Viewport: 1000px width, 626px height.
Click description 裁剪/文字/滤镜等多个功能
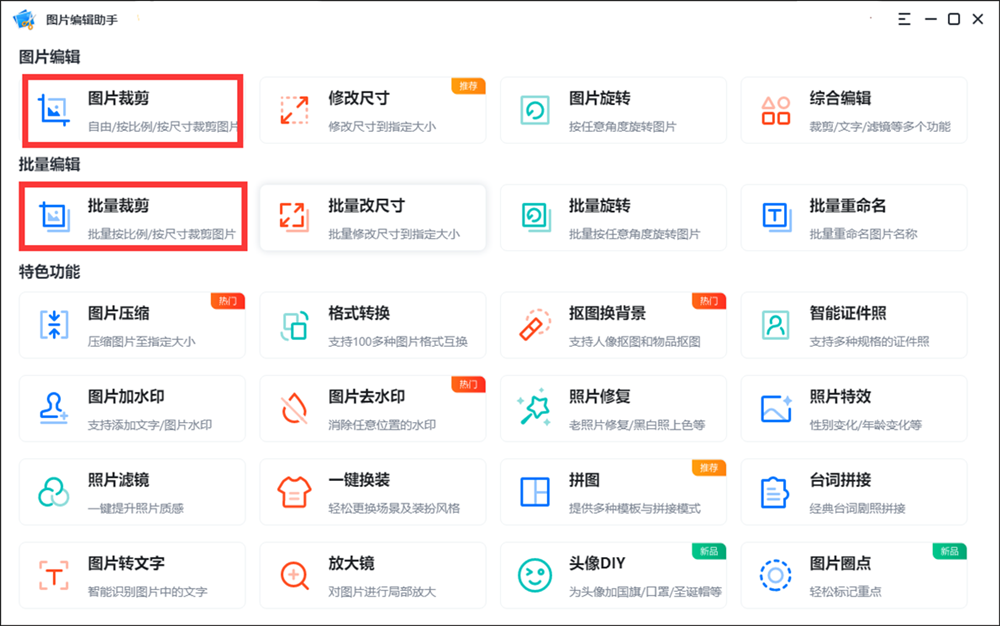(x=880, y=127)
